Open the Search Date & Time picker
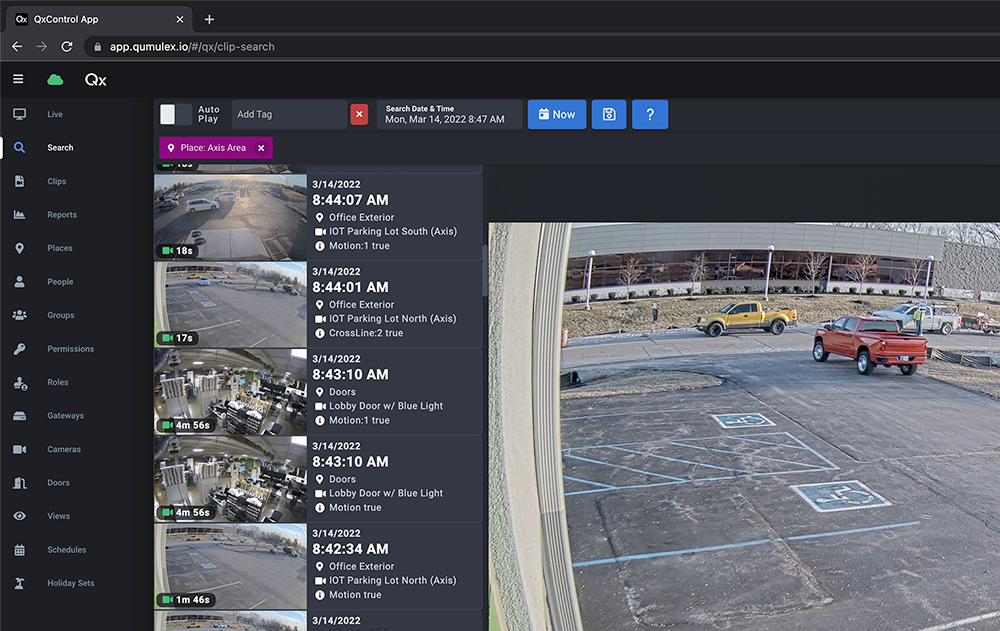The width and height of the screenshot is (1000, 631). point(449,114)
